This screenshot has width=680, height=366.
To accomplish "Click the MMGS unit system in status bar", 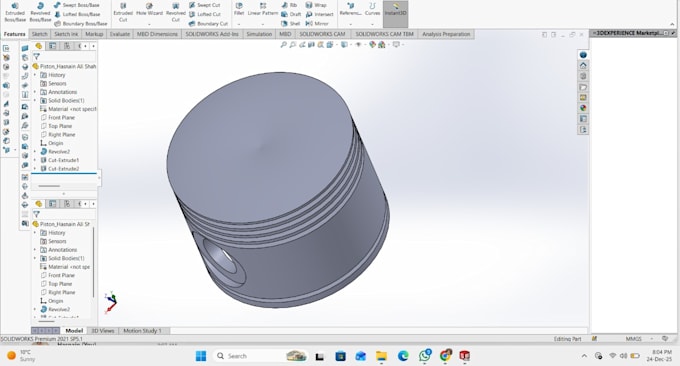I will (634, 339).
